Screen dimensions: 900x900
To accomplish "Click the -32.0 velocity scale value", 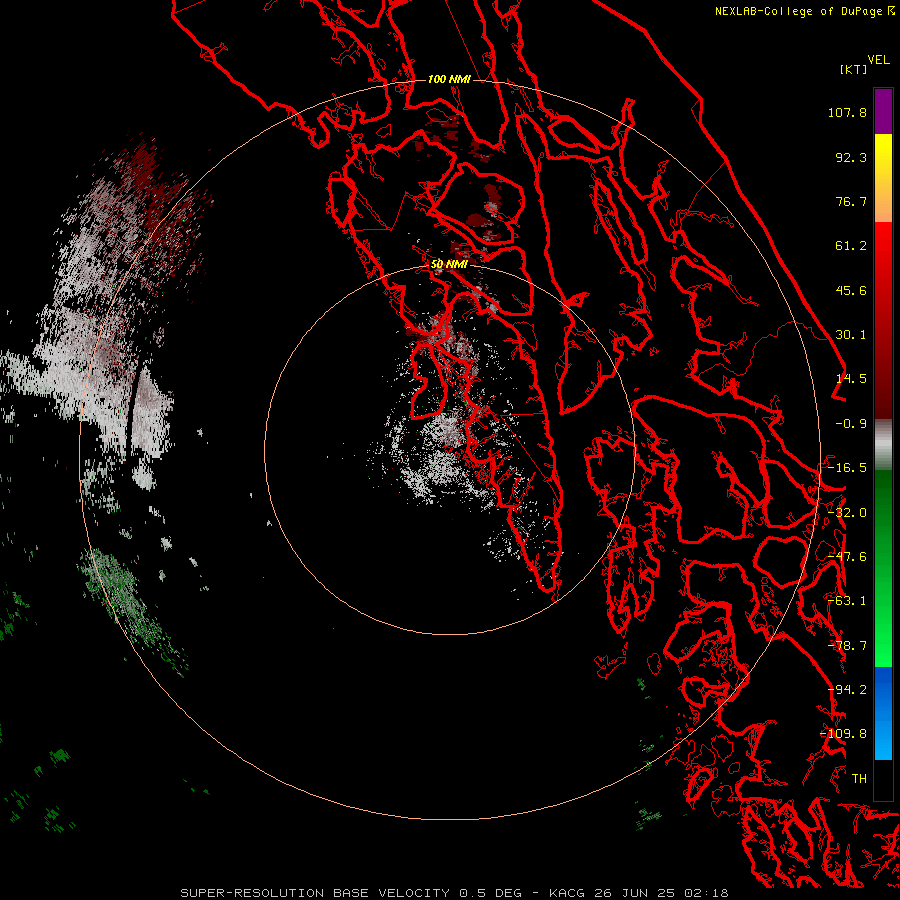I will (x=847, y=513).
